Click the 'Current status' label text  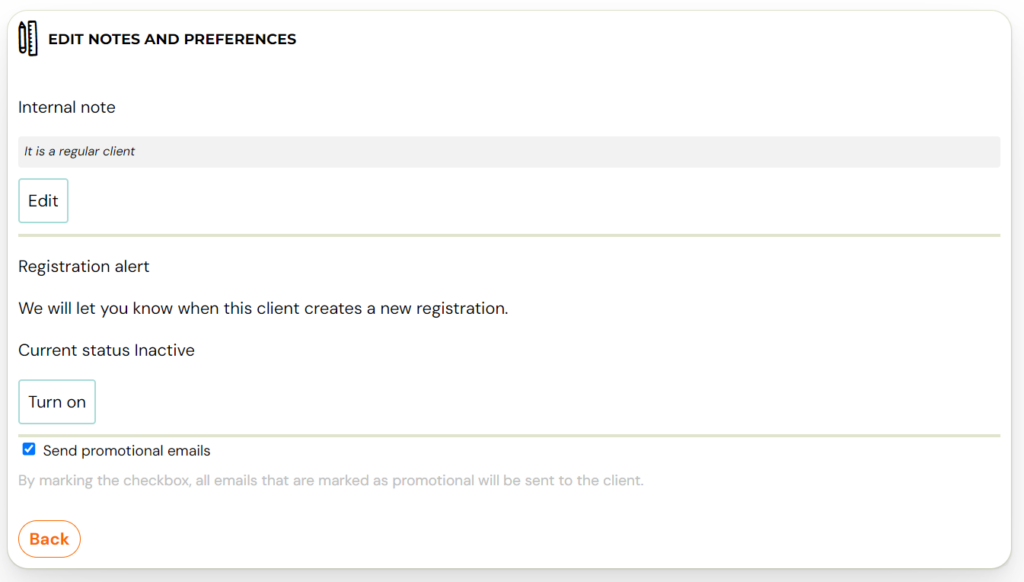point(74,350)
